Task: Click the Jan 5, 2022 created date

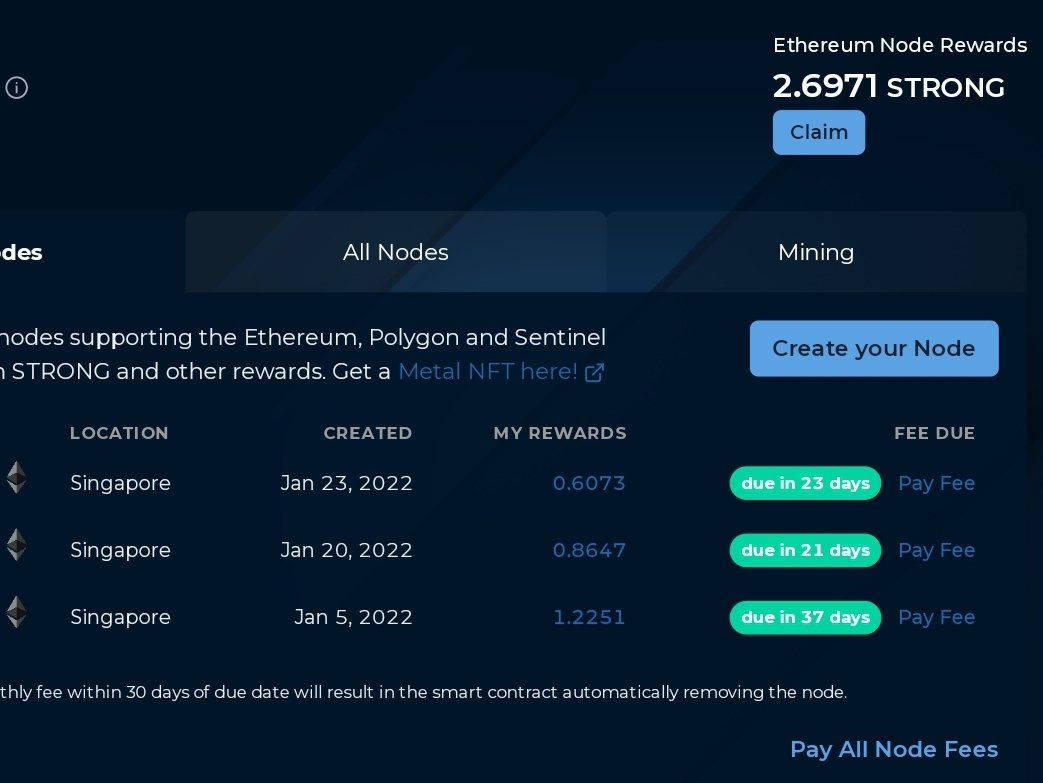Action: coord(353,617)
